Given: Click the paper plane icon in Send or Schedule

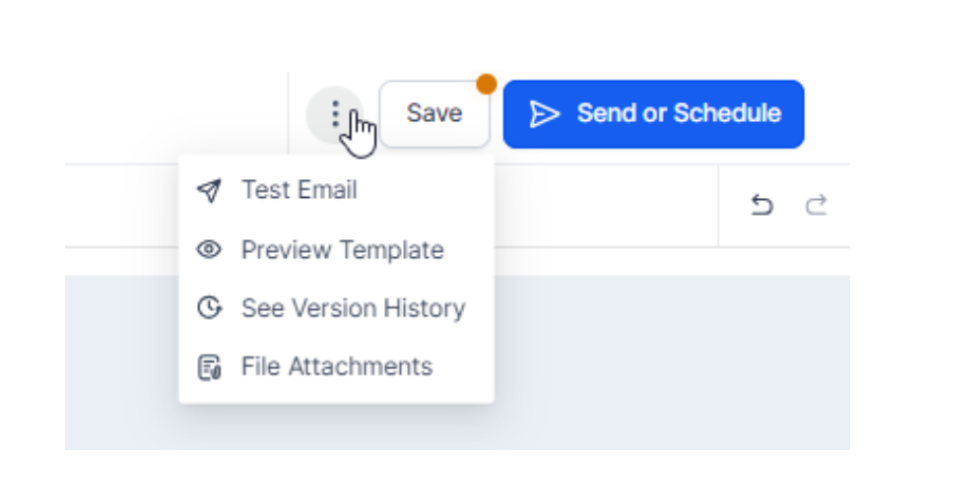Looking at the screenshot, I should coord(543,114).
